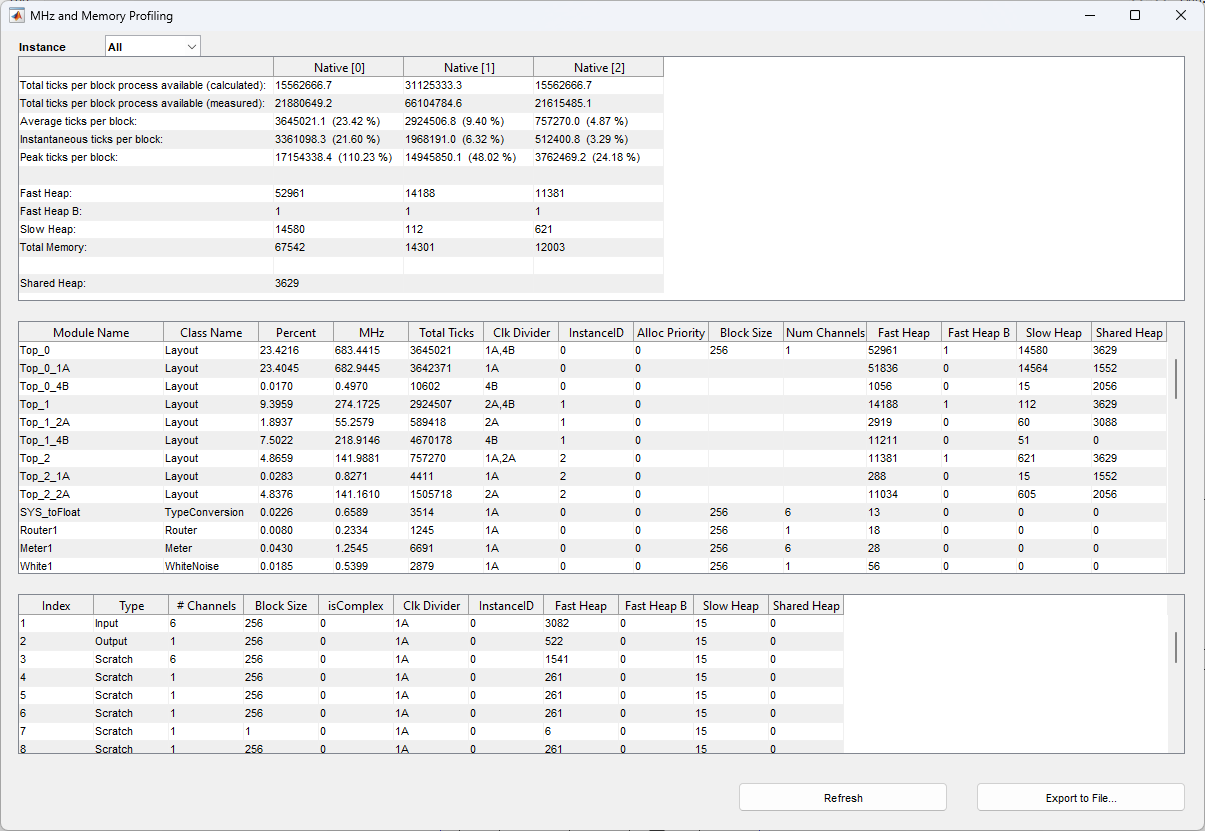Screen dimensions: 1205x831
Task: Click the Native [1] column header
Action: [x=468, y=67]
